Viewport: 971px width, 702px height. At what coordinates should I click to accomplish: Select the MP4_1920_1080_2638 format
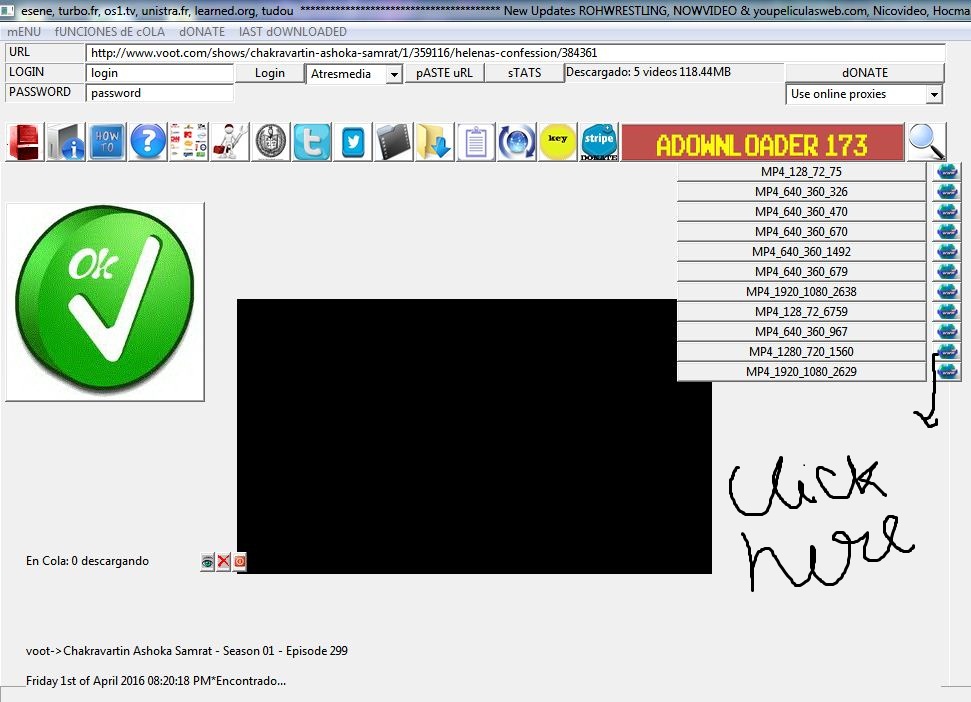click(x=801, y=291)
